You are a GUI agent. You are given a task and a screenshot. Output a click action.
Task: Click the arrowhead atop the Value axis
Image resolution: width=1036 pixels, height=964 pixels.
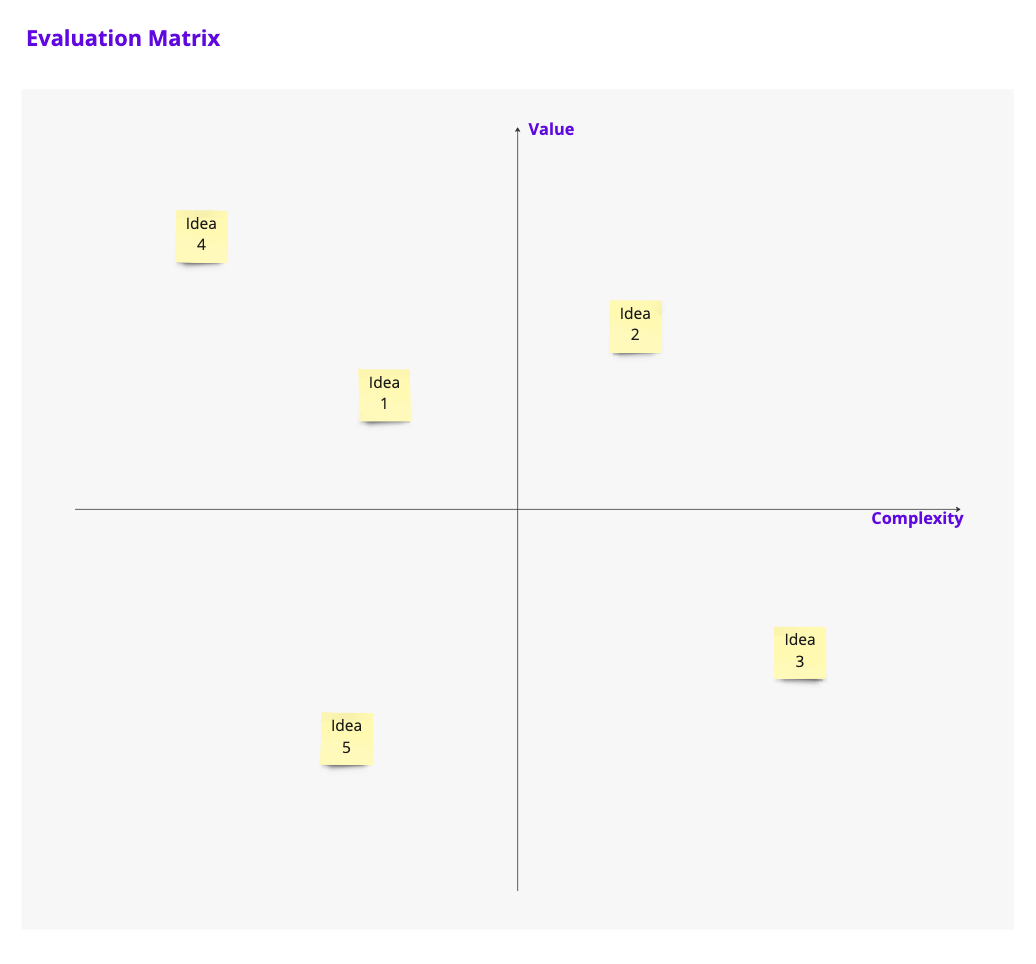(517, 128)
